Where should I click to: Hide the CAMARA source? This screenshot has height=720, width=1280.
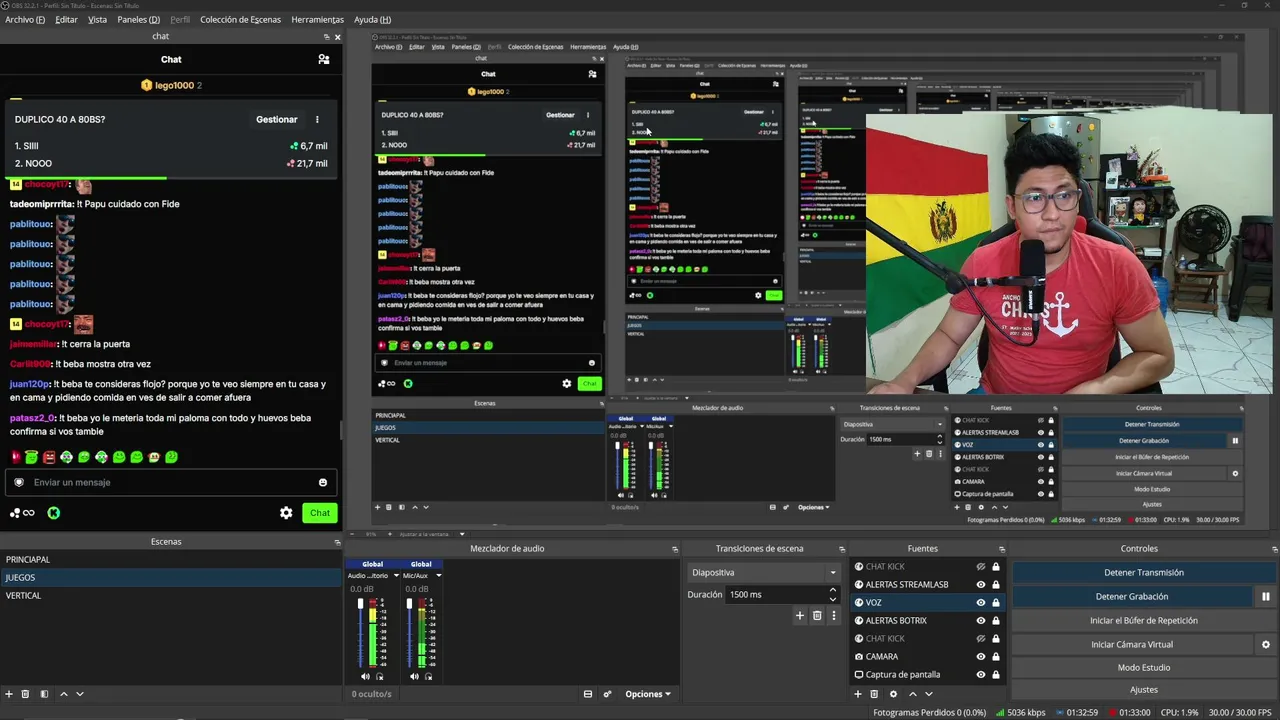981,657
